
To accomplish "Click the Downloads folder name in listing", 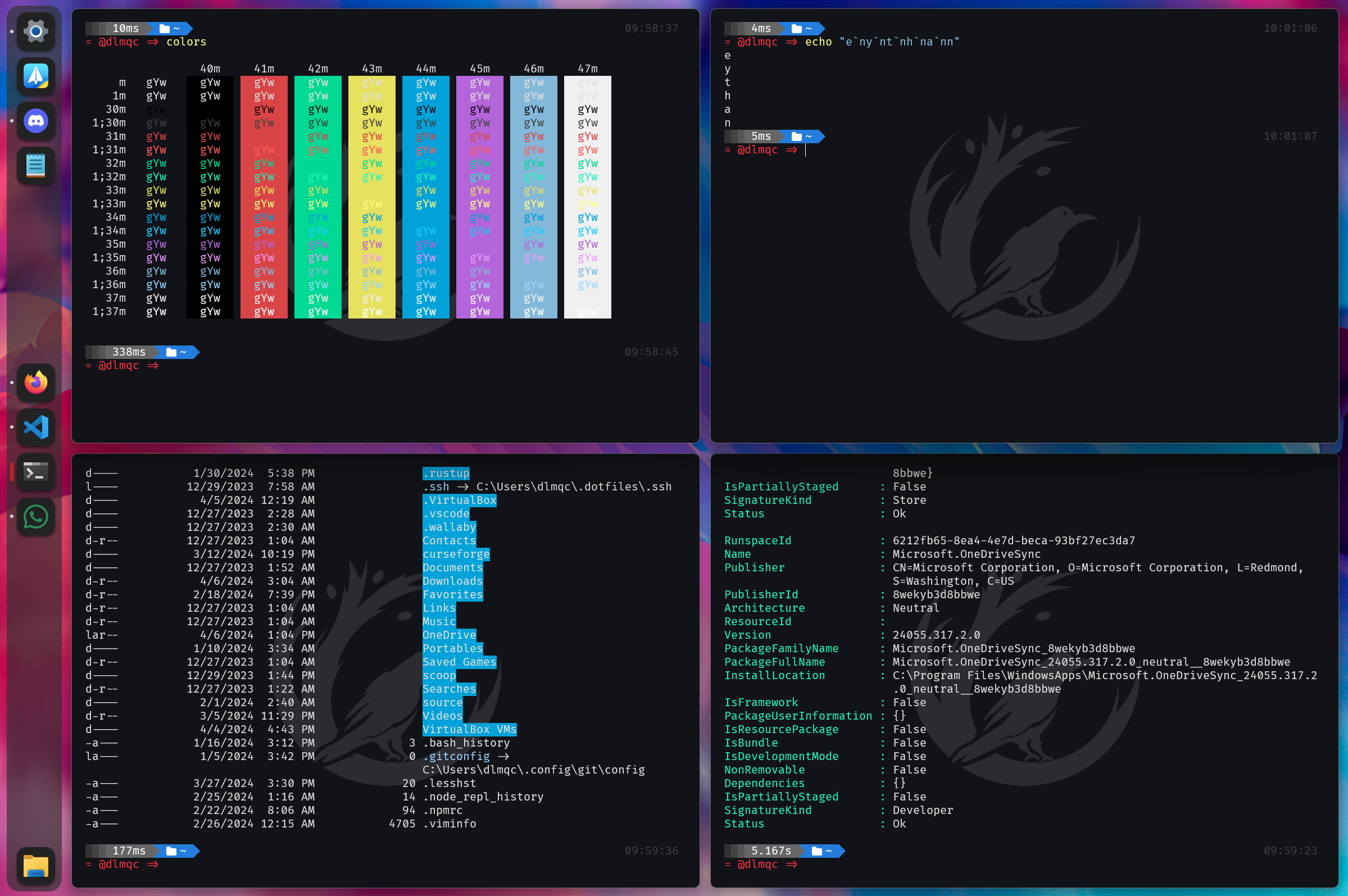I will click(452, 581).
